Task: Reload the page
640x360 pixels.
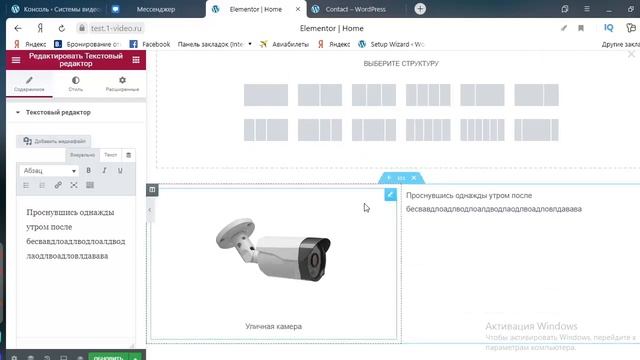Action: 61,28
